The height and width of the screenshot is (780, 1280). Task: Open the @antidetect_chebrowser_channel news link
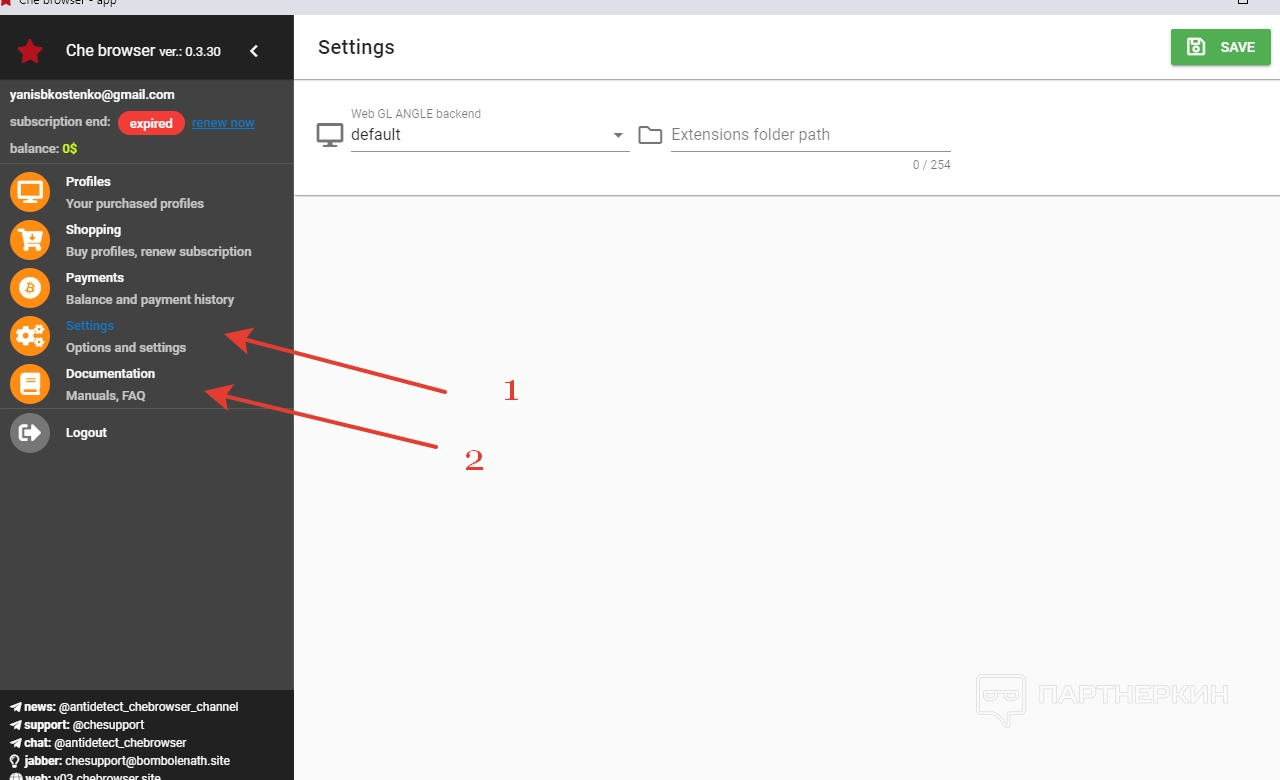[x=148, y=707]
